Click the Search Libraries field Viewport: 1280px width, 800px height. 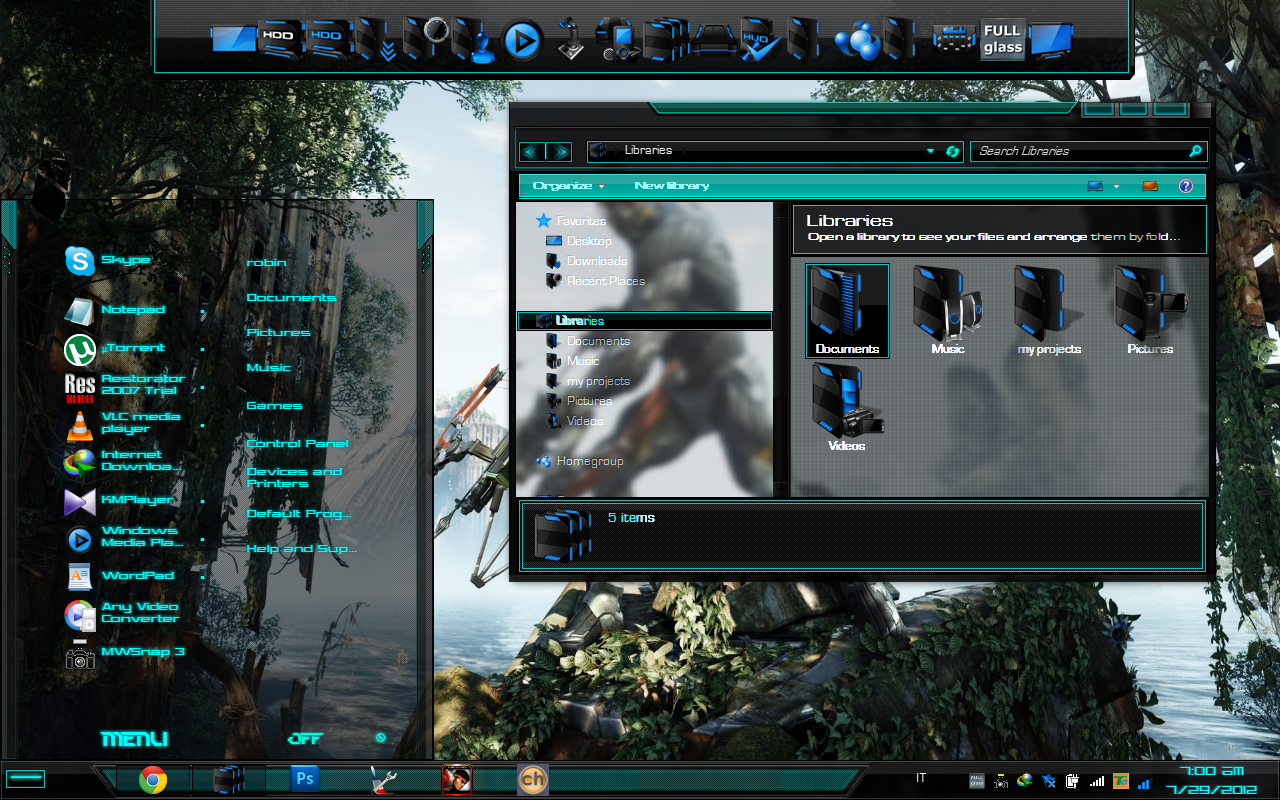coord(1089,151)
